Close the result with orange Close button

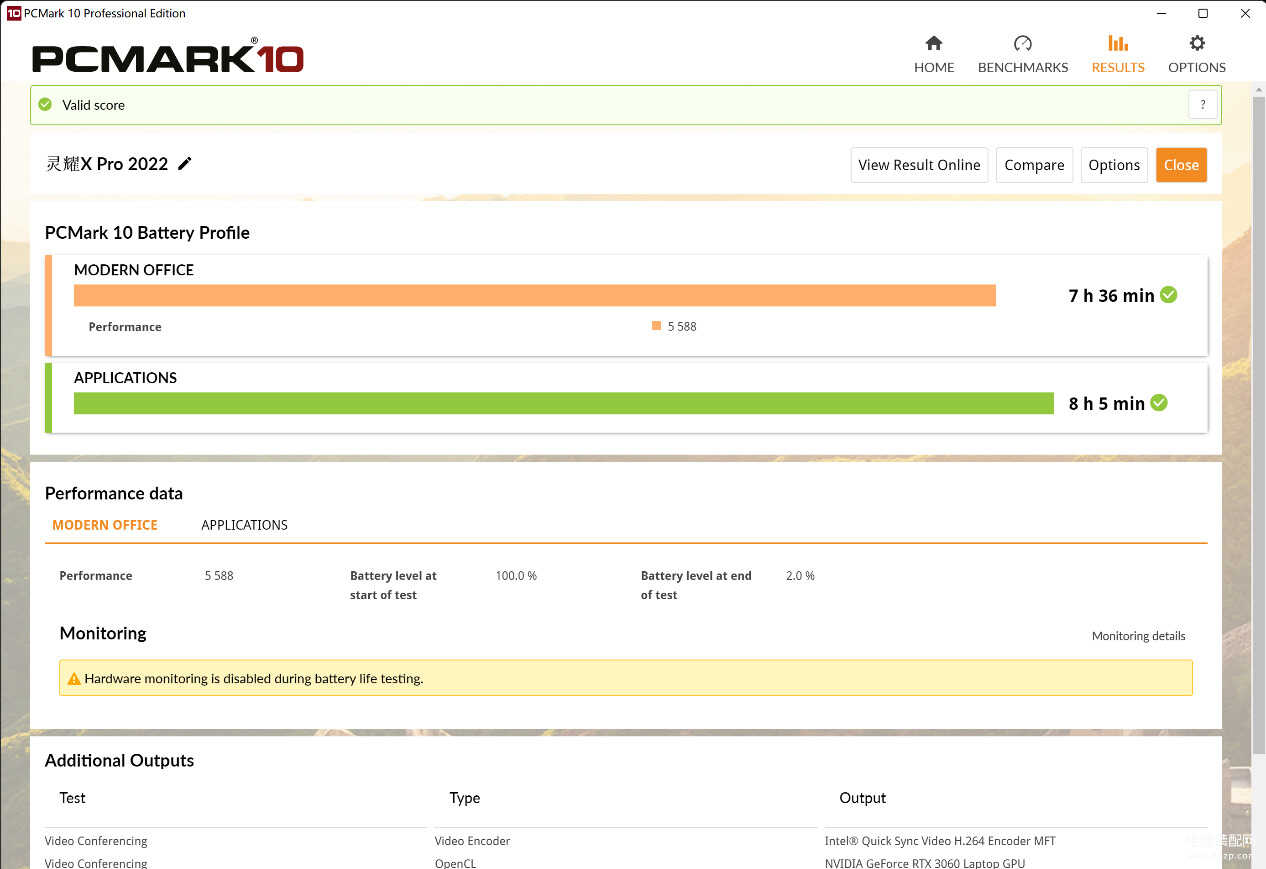pyautogui.click(x=1181, y=165)
